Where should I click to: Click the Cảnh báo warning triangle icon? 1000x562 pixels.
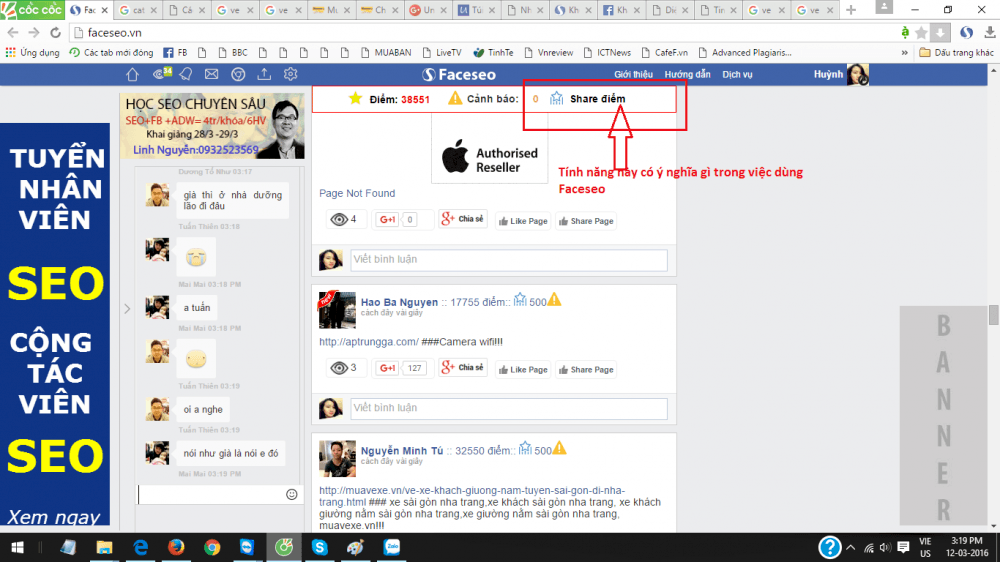pos(455,98)
